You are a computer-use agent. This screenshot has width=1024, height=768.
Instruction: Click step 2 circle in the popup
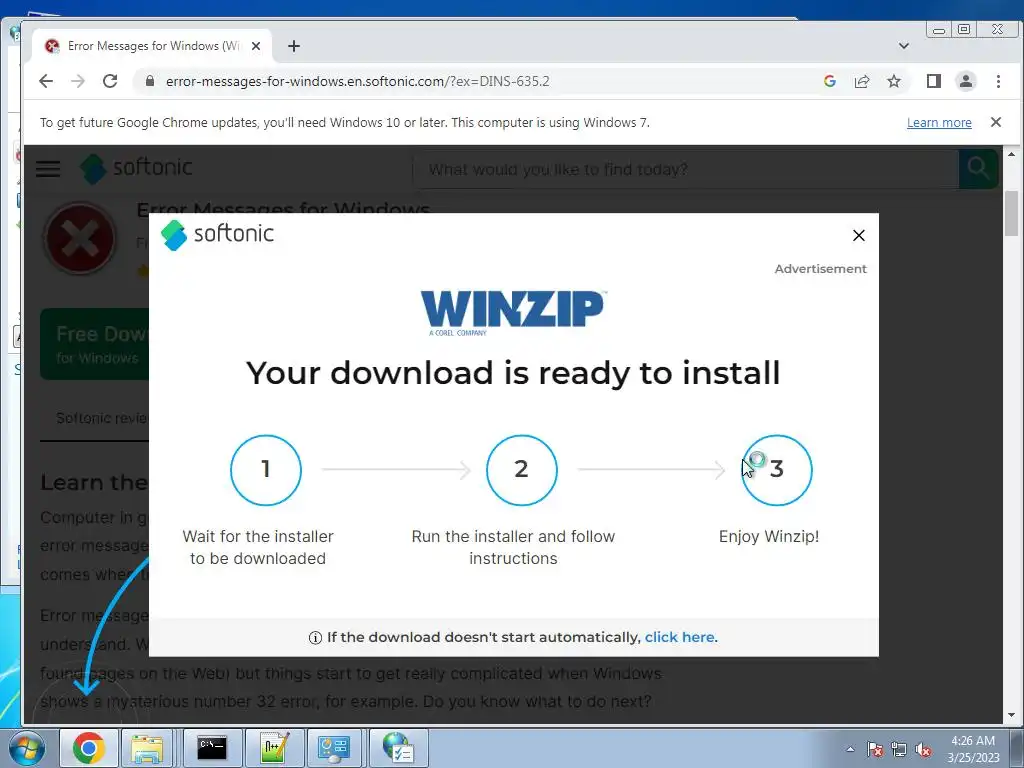521,470
